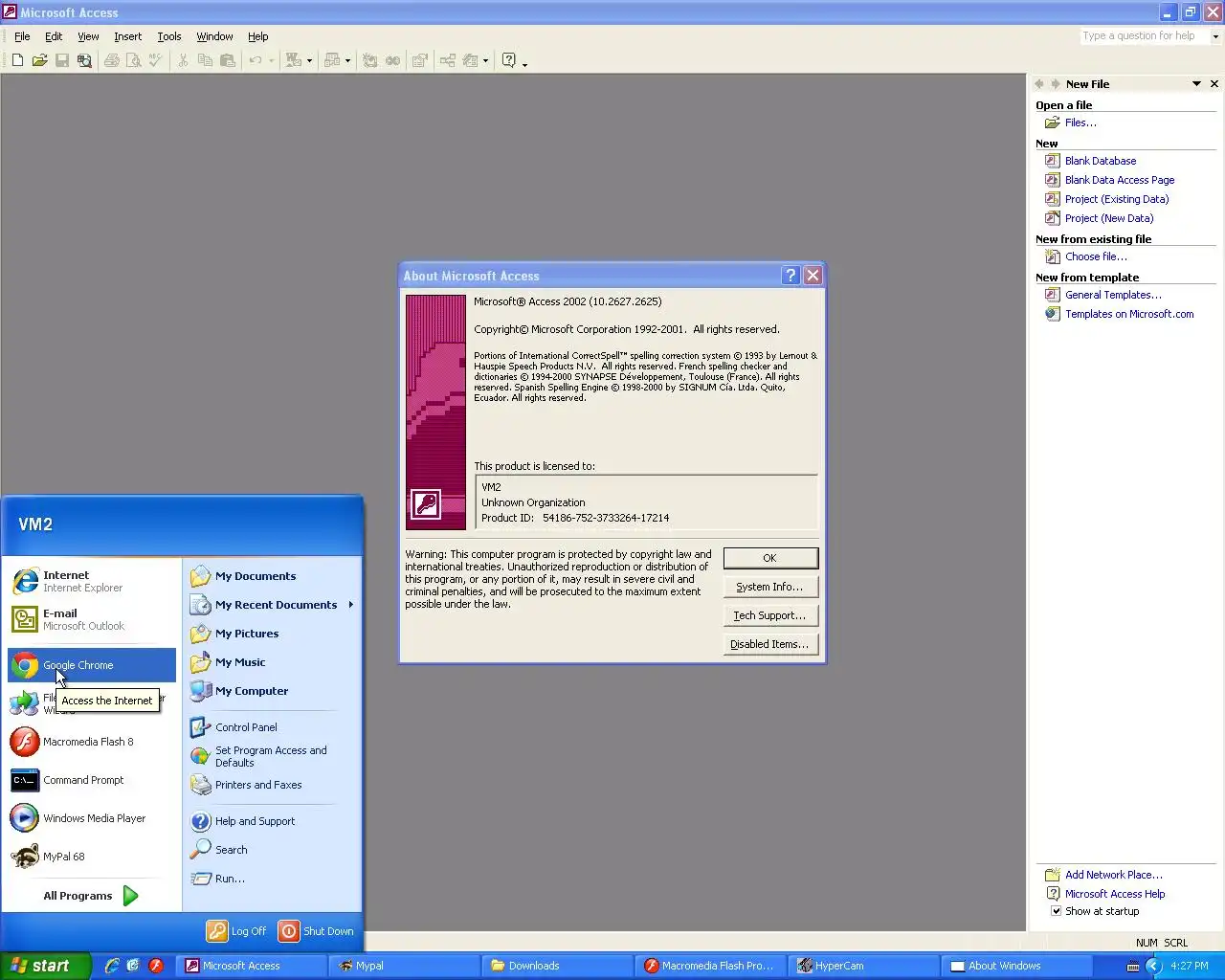
Task: Click the question mark in About dialog
Action: click(x=791, y=276)
